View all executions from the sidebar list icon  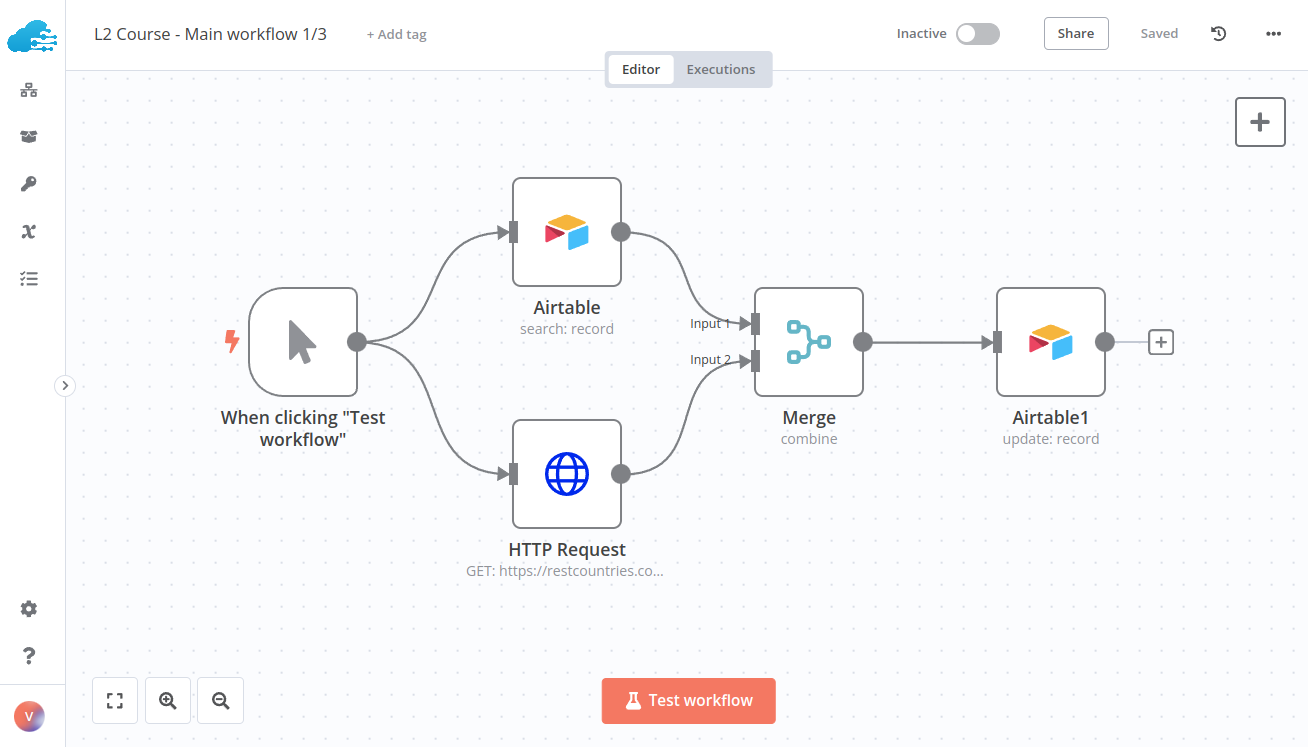click(x=29, y=278)
